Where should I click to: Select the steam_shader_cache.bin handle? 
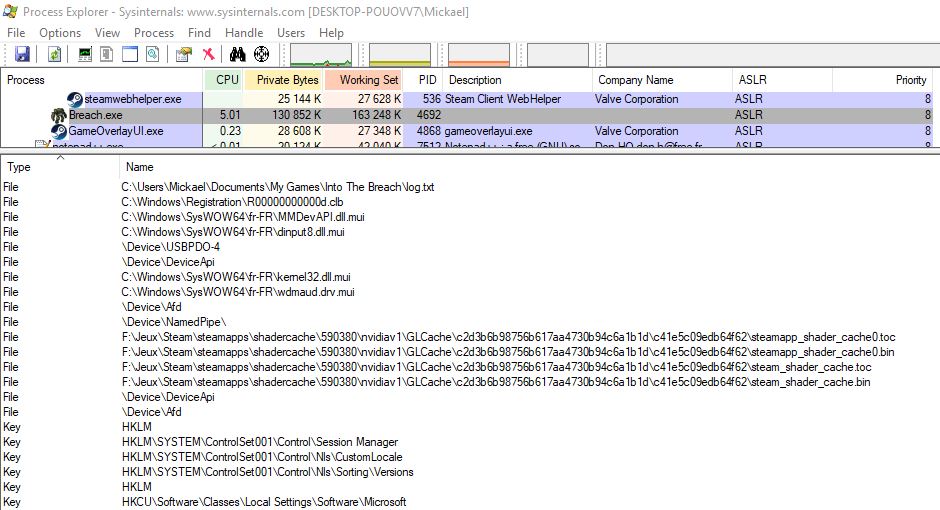(496, 382)
